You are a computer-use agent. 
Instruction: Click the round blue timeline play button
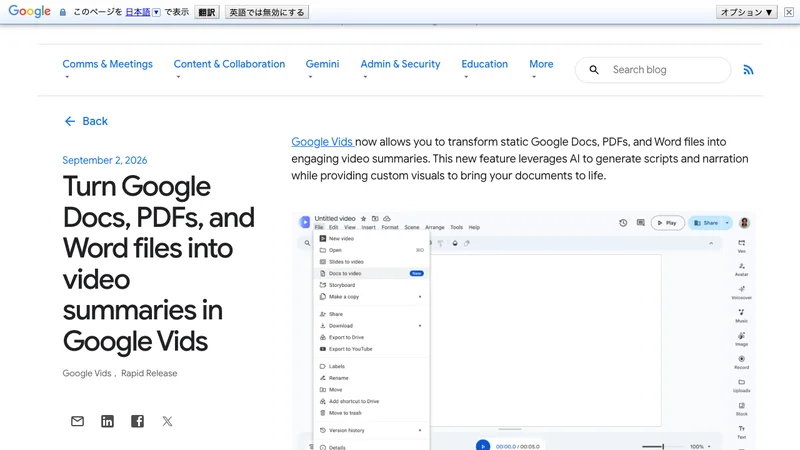tap(483, 445)
